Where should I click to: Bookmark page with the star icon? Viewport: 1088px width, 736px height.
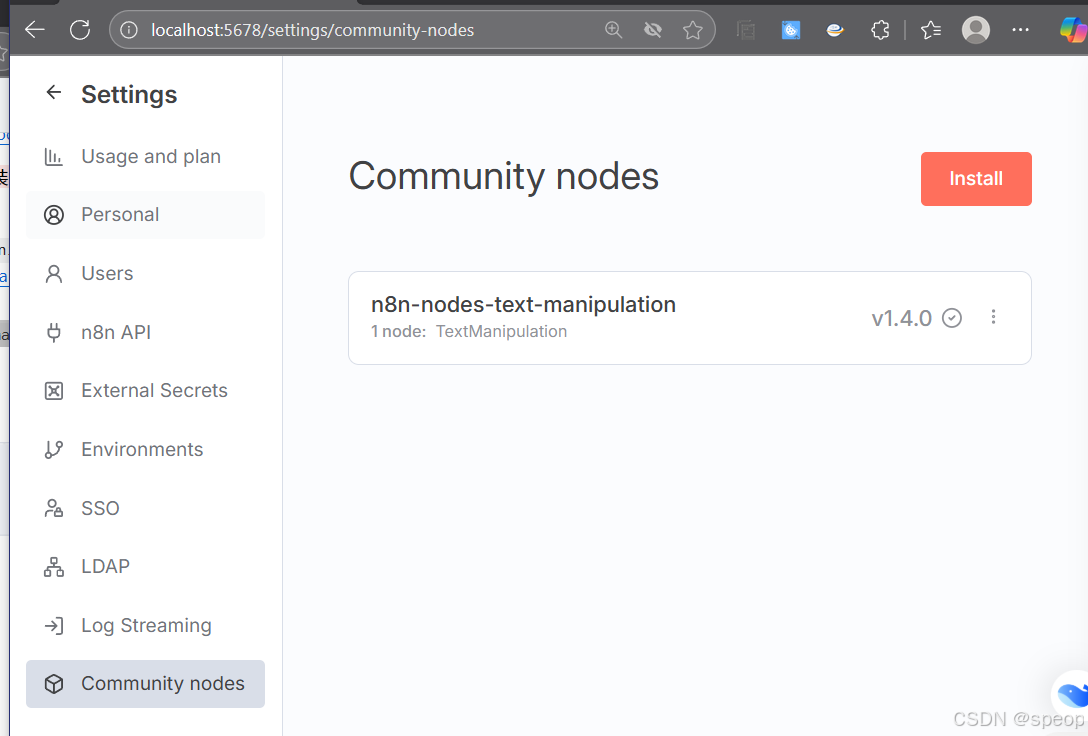tap(692, 30)
